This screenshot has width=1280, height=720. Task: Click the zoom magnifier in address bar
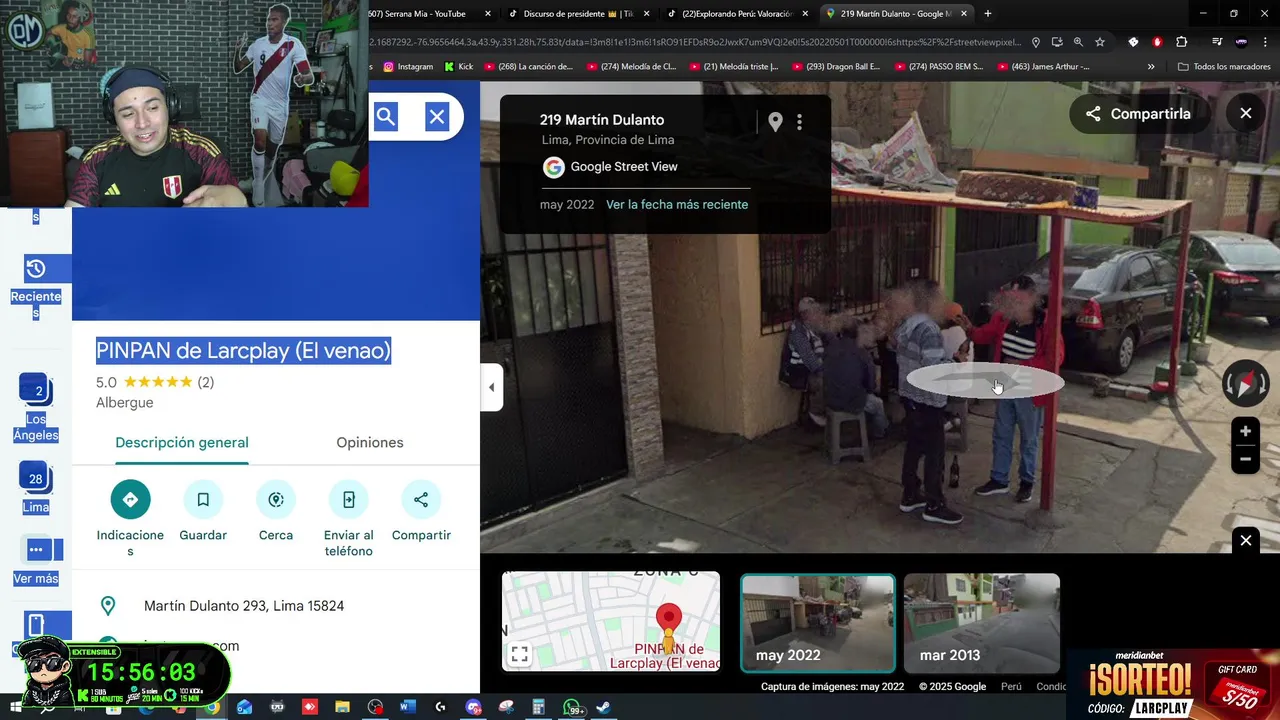pyautogui.click(x=1078, y=42)
